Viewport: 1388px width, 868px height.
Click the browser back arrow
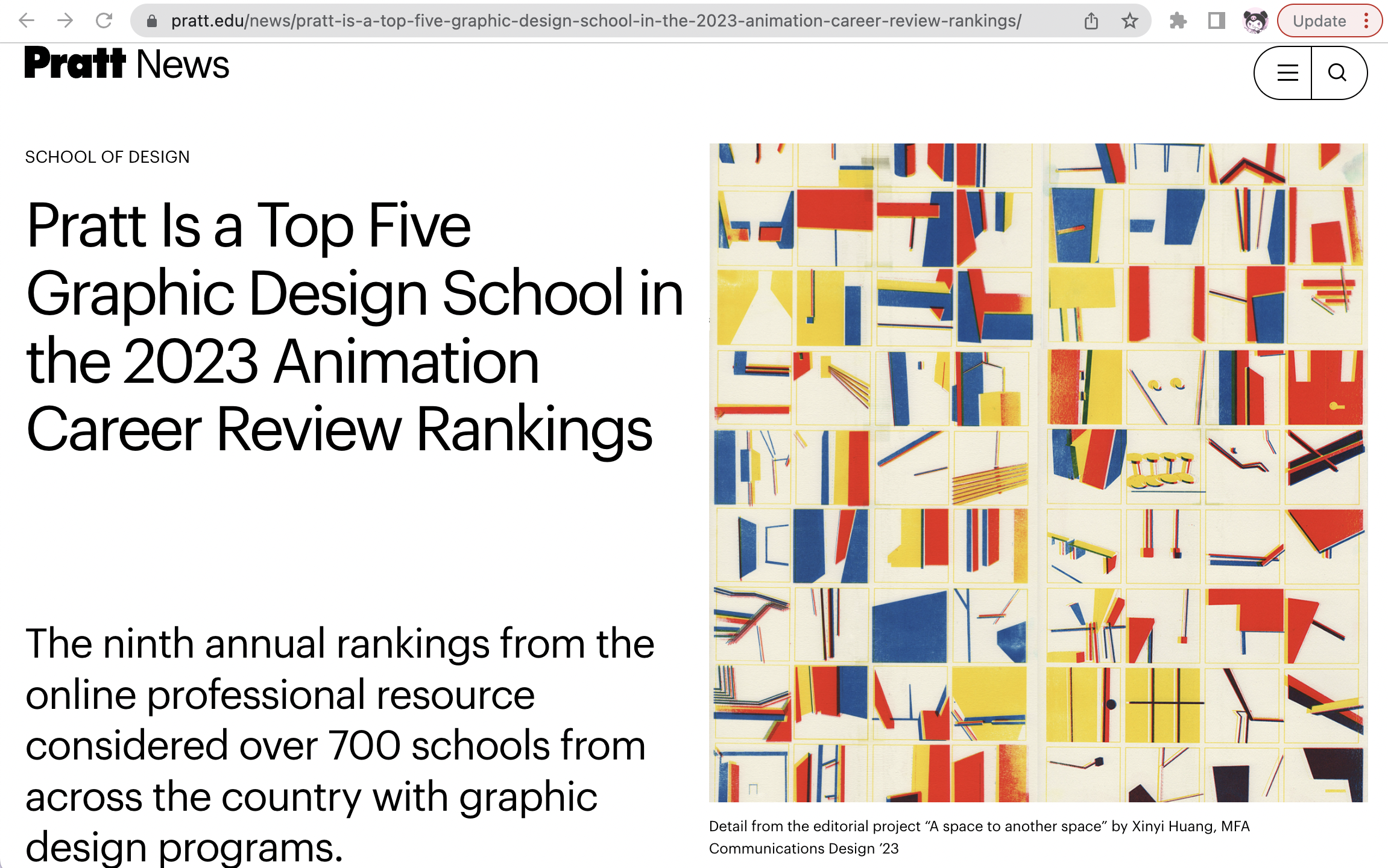27,21
